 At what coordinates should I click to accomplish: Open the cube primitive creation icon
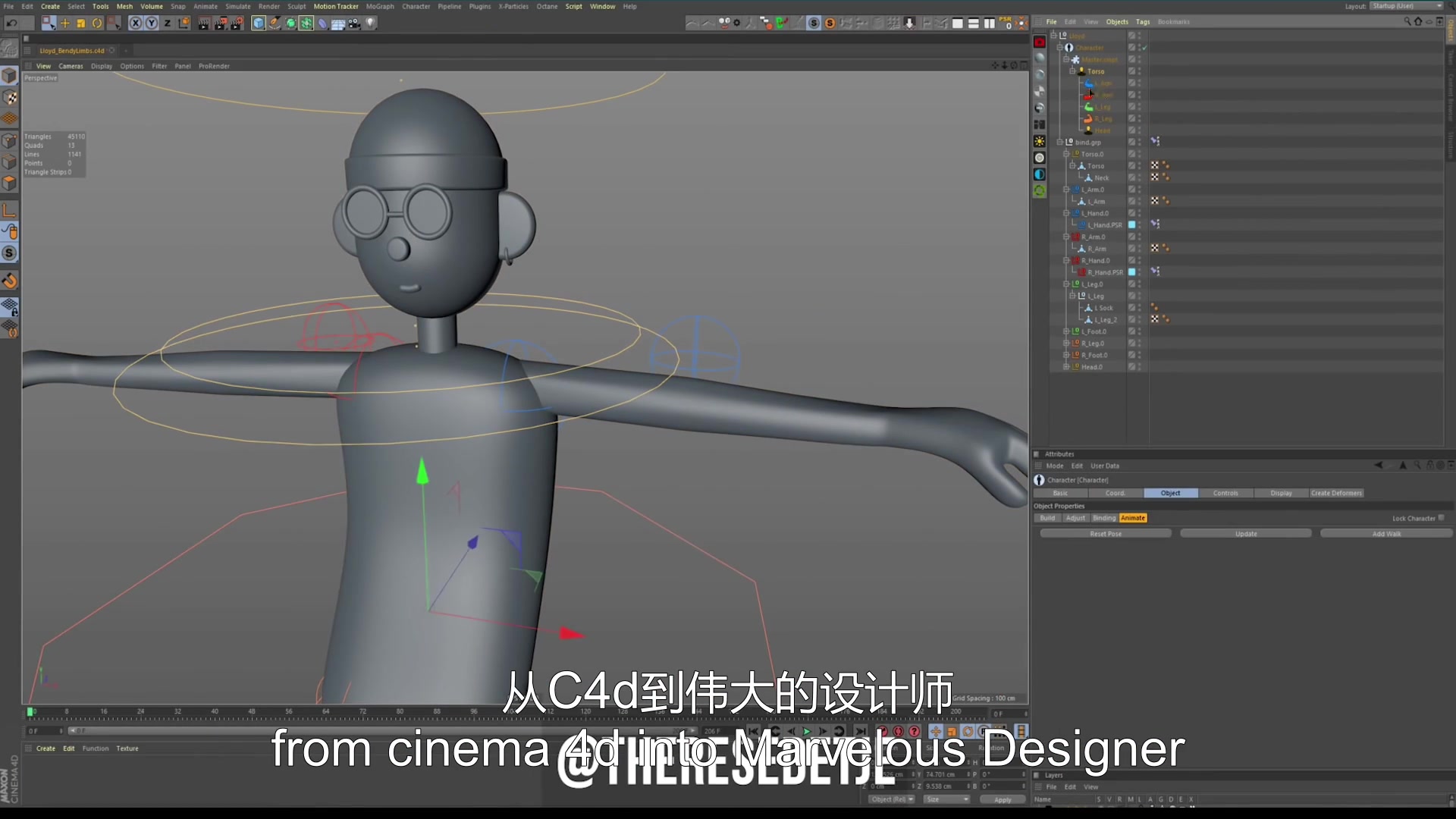pyautogui.click(x=258, y=23)
